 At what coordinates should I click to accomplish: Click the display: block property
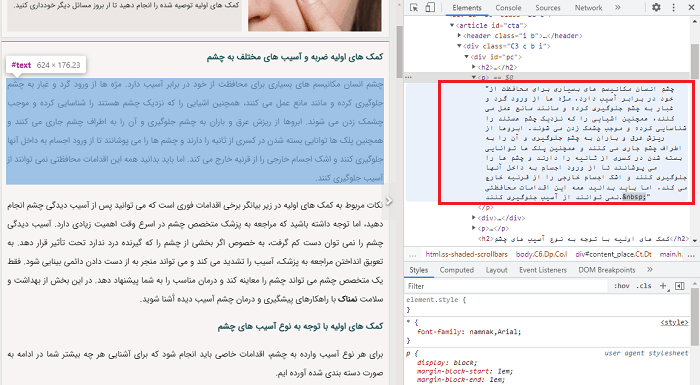[x=447, y=363]
